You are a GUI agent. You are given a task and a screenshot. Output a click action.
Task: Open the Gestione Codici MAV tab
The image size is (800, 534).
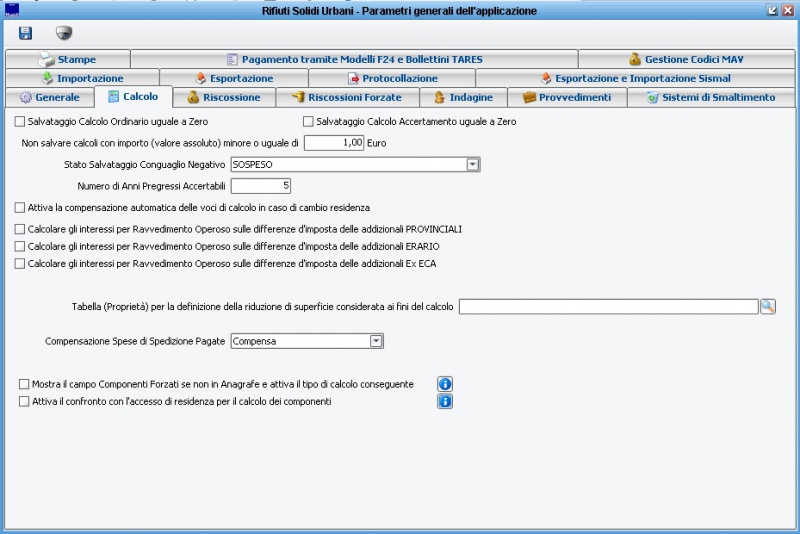[686, 59]
